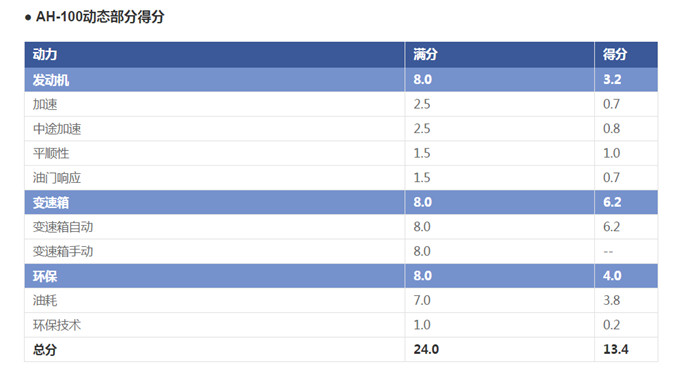
Task: Click the 油耗 row label
Action: click(x=45, y=301)
